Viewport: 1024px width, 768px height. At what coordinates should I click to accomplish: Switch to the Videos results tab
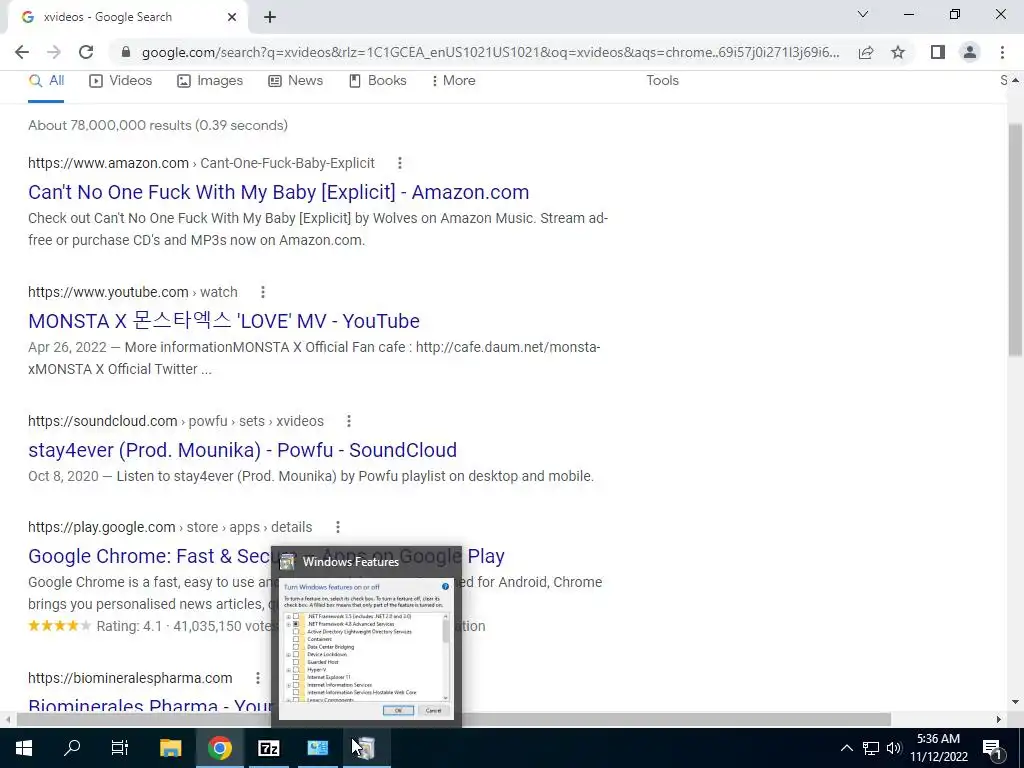121,80
